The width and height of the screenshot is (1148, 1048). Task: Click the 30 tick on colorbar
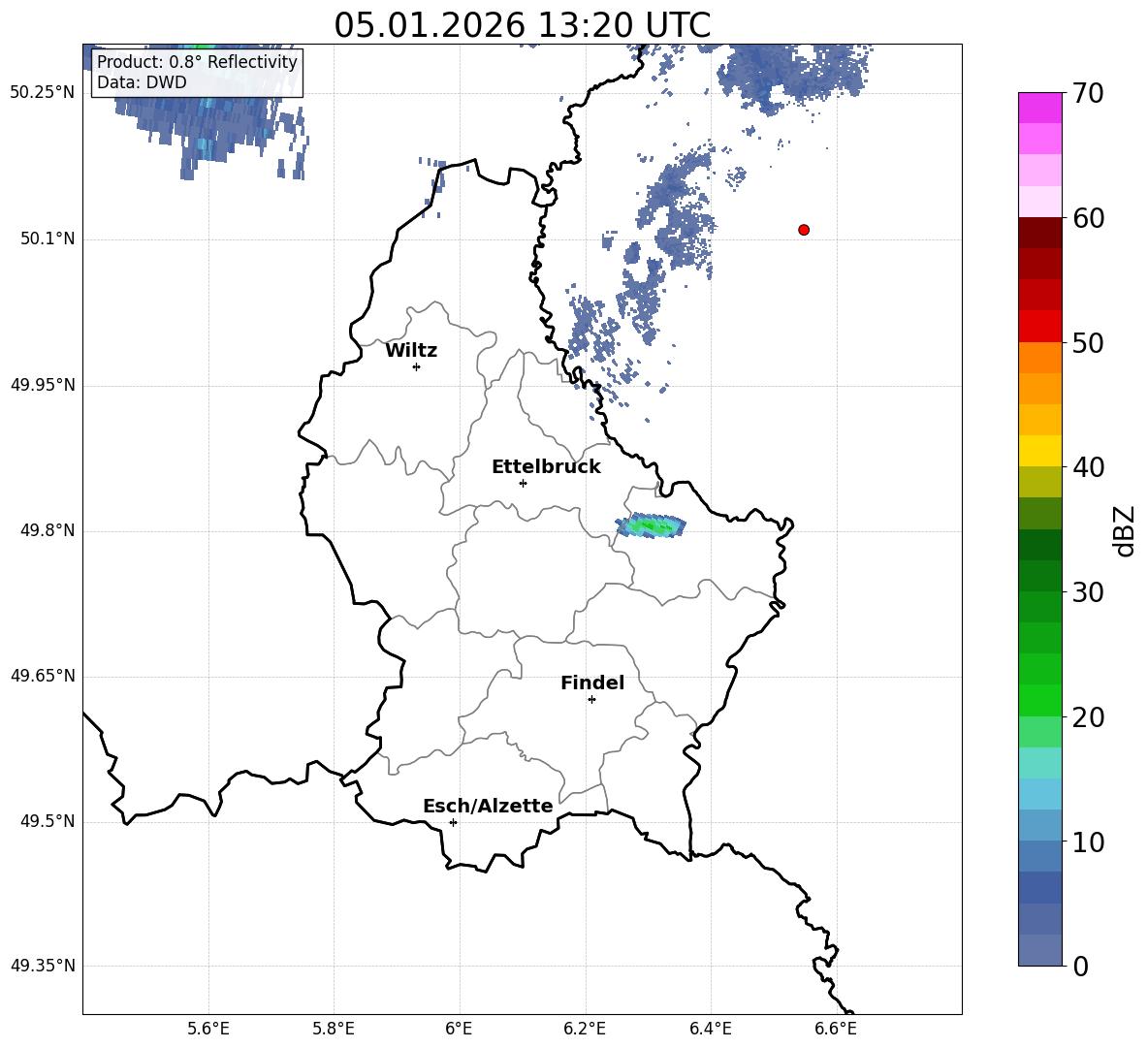pos(1088,592)
